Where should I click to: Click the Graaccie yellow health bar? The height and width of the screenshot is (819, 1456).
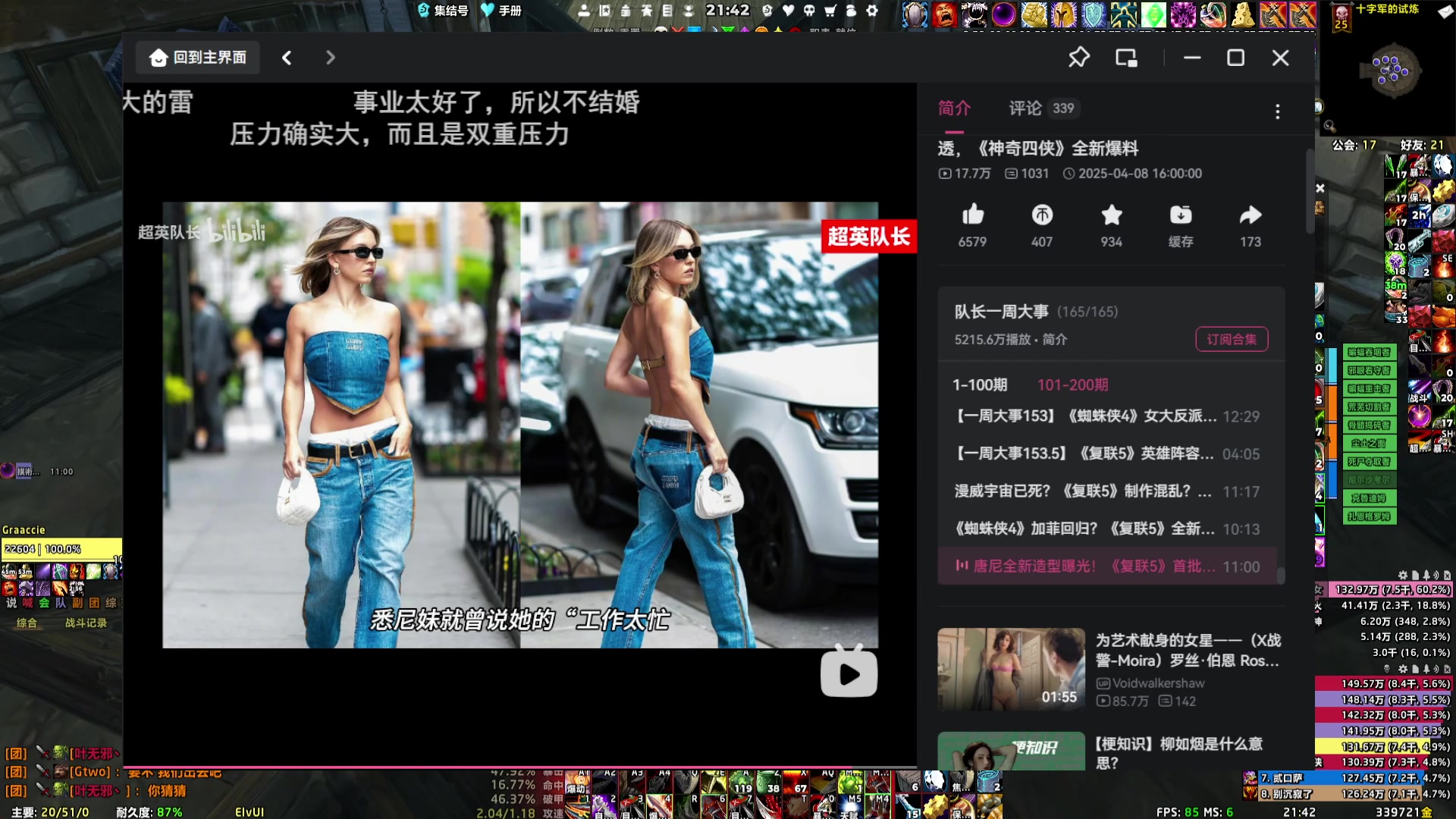[x=61, y=549]
